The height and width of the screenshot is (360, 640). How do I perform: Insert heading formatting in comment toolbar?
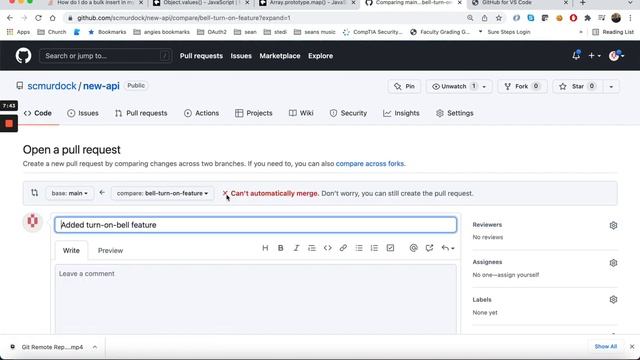(x=265, y=248)
